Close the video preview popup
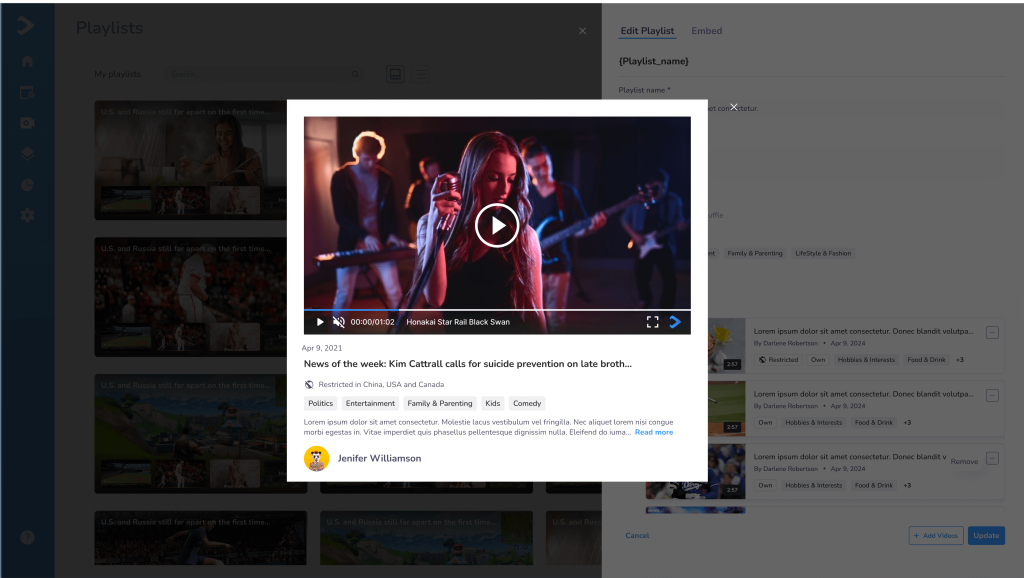Screen dimensions: 1024x578 (733, 107)
